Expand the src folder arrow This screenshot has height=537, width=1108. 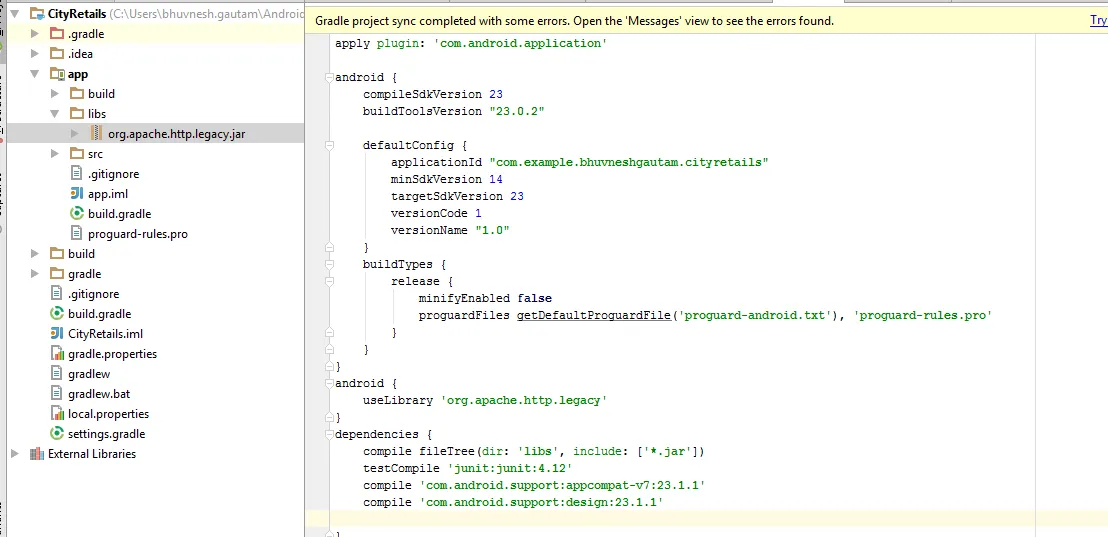(54, 153)
